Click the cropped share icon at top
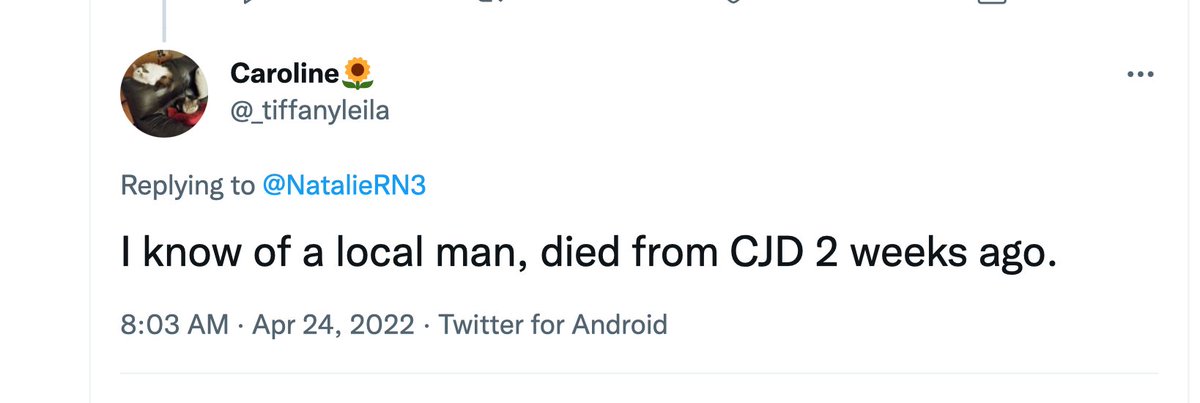1200x403 pixels. click(989, 2)
